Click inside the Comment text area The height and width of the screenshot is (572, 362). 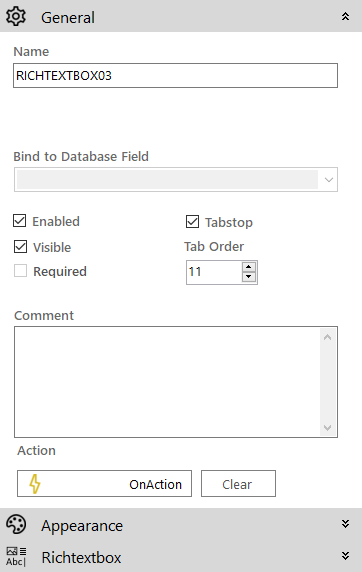pos(167,382)
